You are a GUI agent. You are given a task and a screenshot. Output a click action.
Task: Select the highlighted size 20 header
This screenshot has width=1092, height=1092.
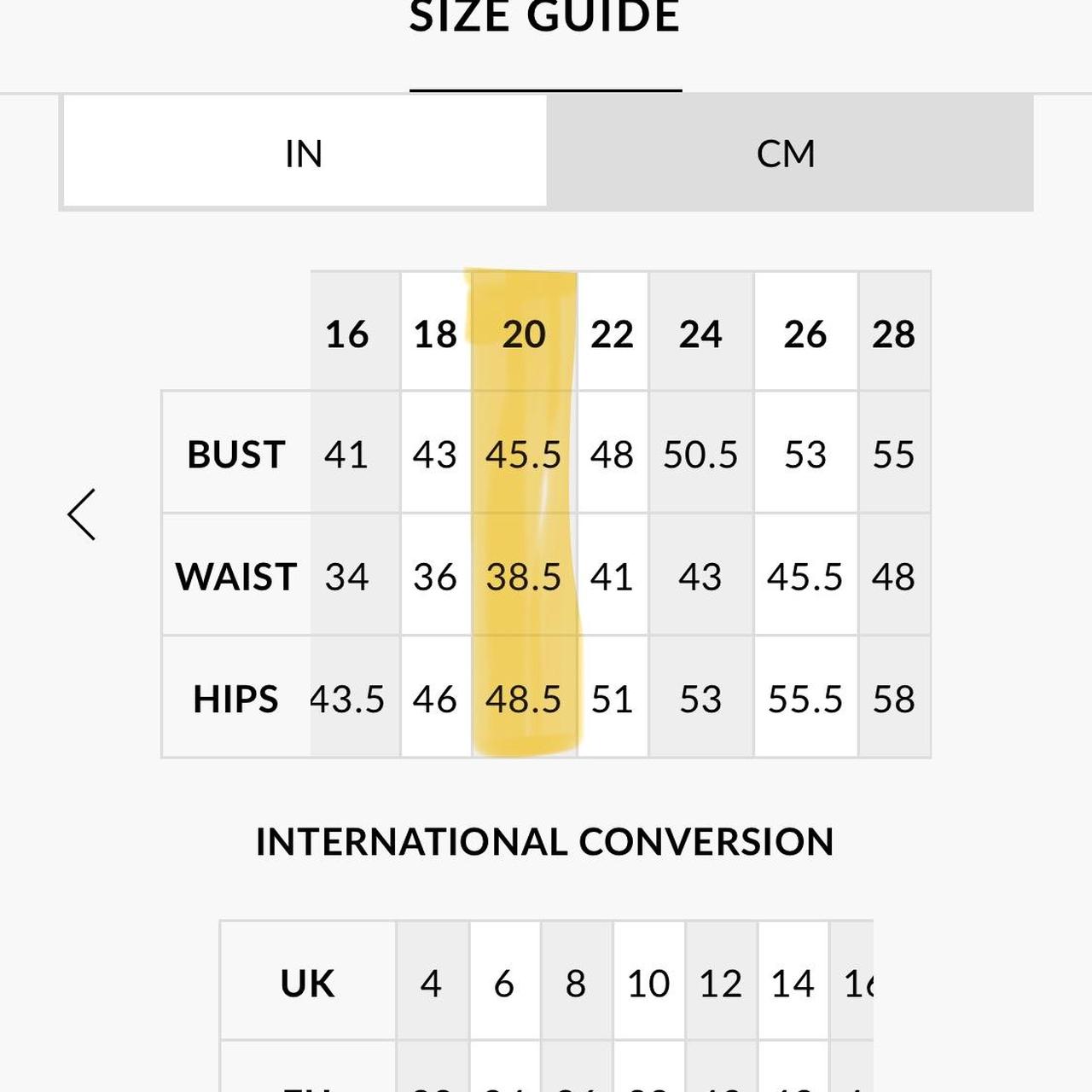pyautogui.click(x=524, y=334)
